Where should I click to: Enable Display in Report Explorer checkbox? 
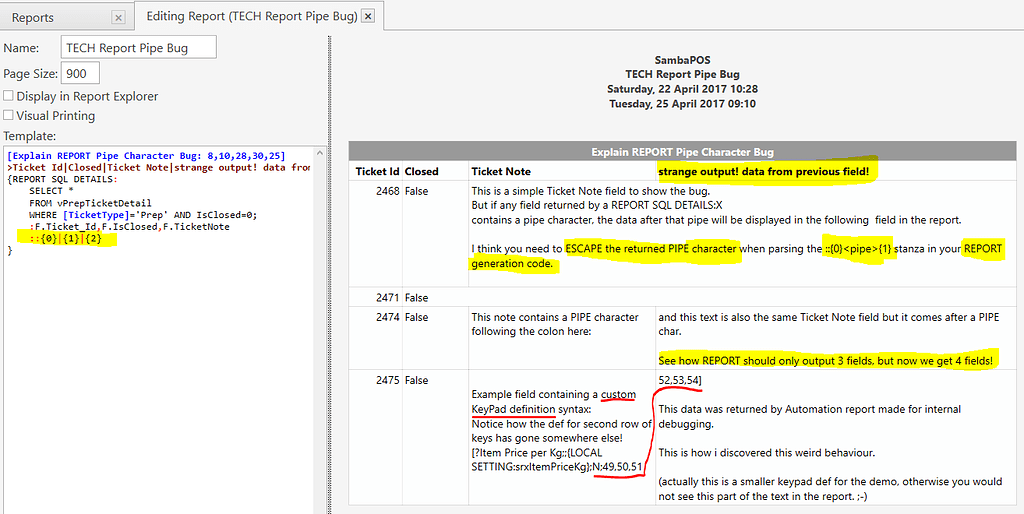tap(8, 96)
